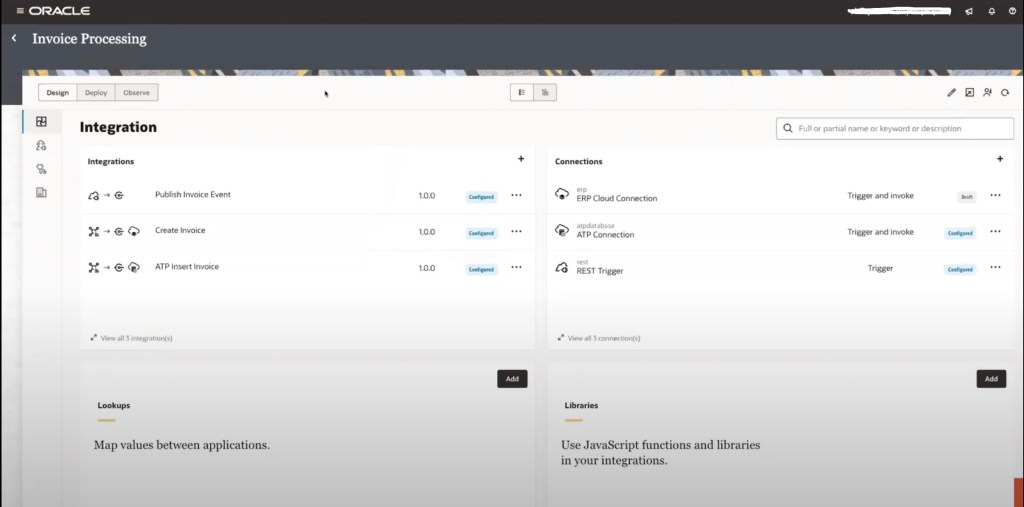Click the refresh icon at top right
This screenshot has height=507, width=1024.
click(x=1005, y=93)
